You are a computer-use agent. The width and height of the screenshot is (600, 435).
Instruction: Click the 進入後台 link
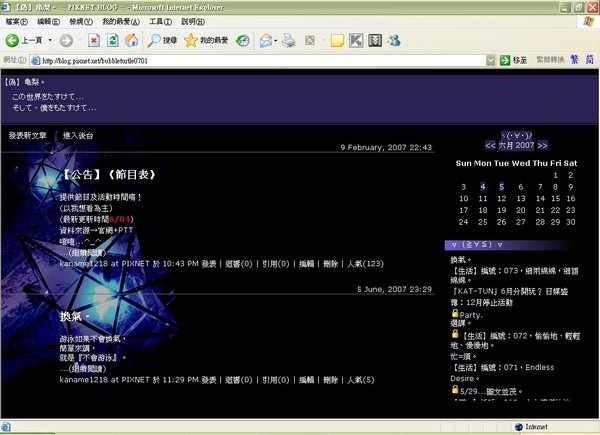(78, 135)
